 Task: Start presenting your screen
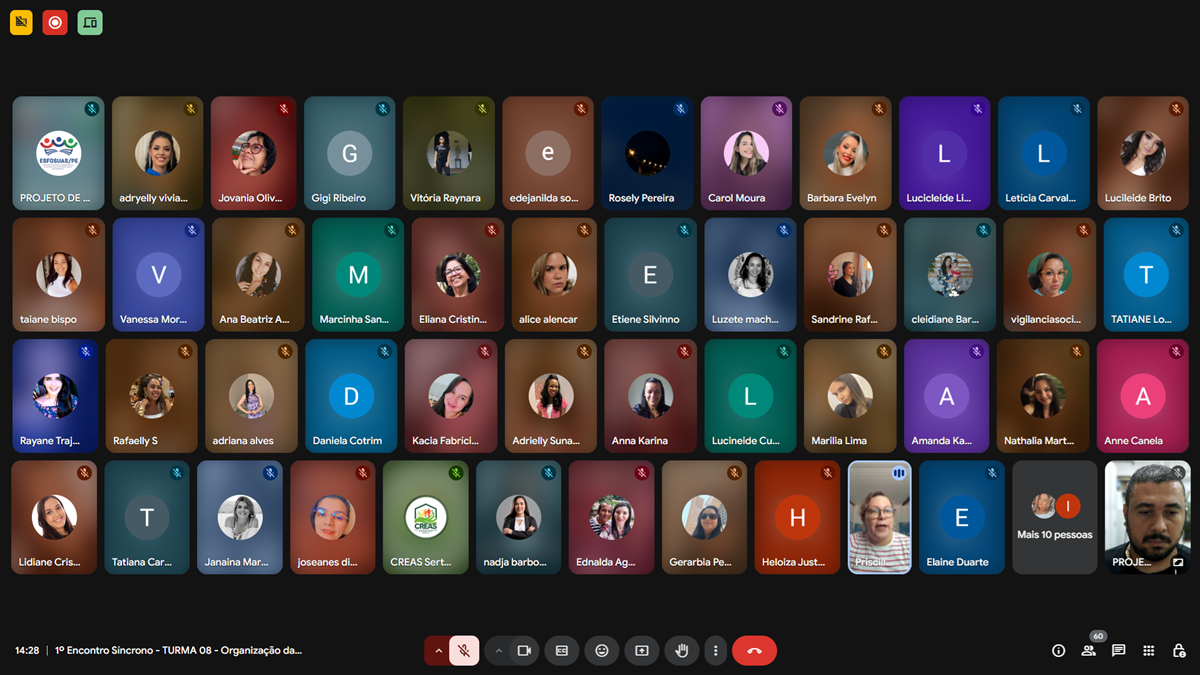pos(642,650)
